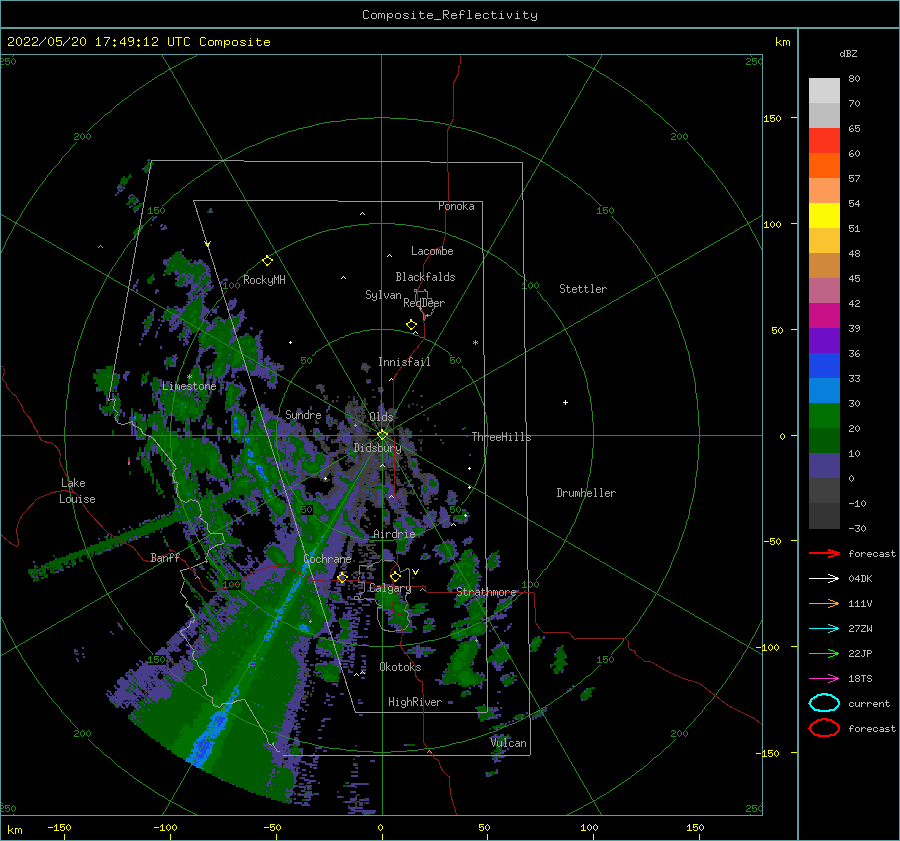900x841 pixels.
Task: Click the Sundre label
Action: coord(303,414)
